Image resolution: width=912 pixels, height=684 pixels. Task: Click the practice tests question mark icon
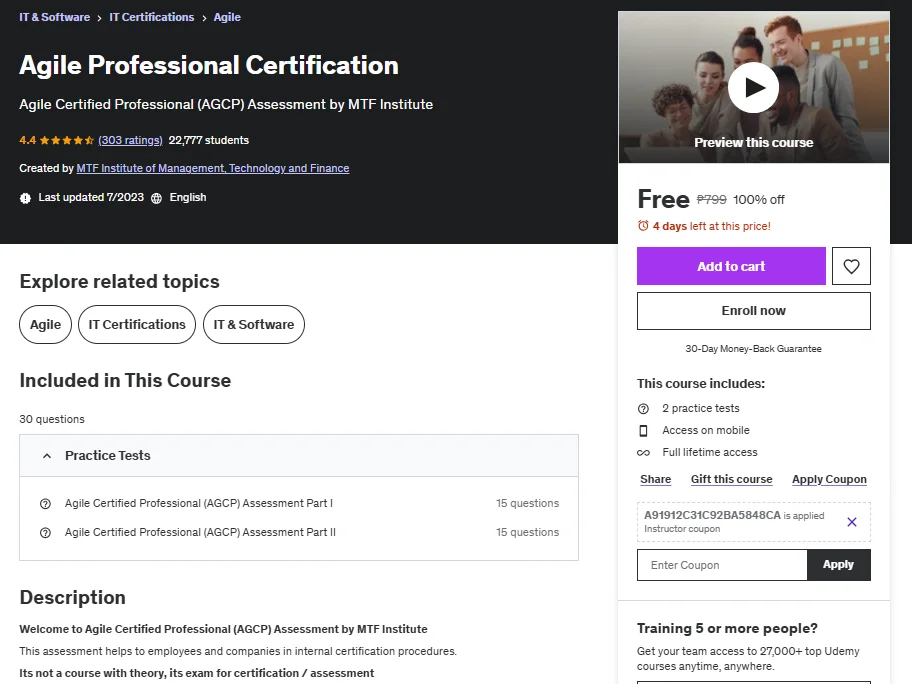tap(643, 409)
